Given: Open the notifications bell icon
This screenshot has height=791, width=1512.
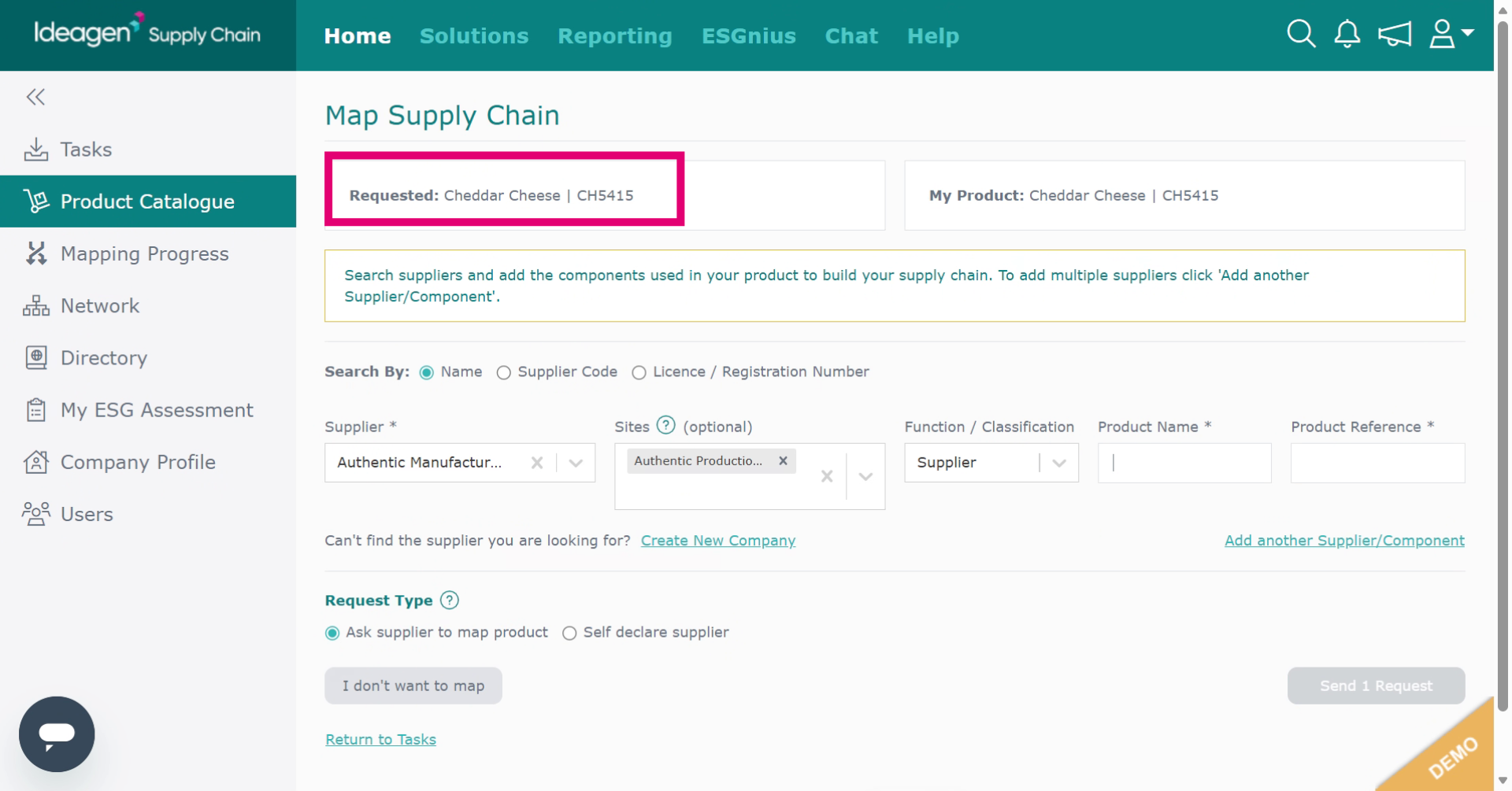Looking at the screenshot, I should 1347,34.
